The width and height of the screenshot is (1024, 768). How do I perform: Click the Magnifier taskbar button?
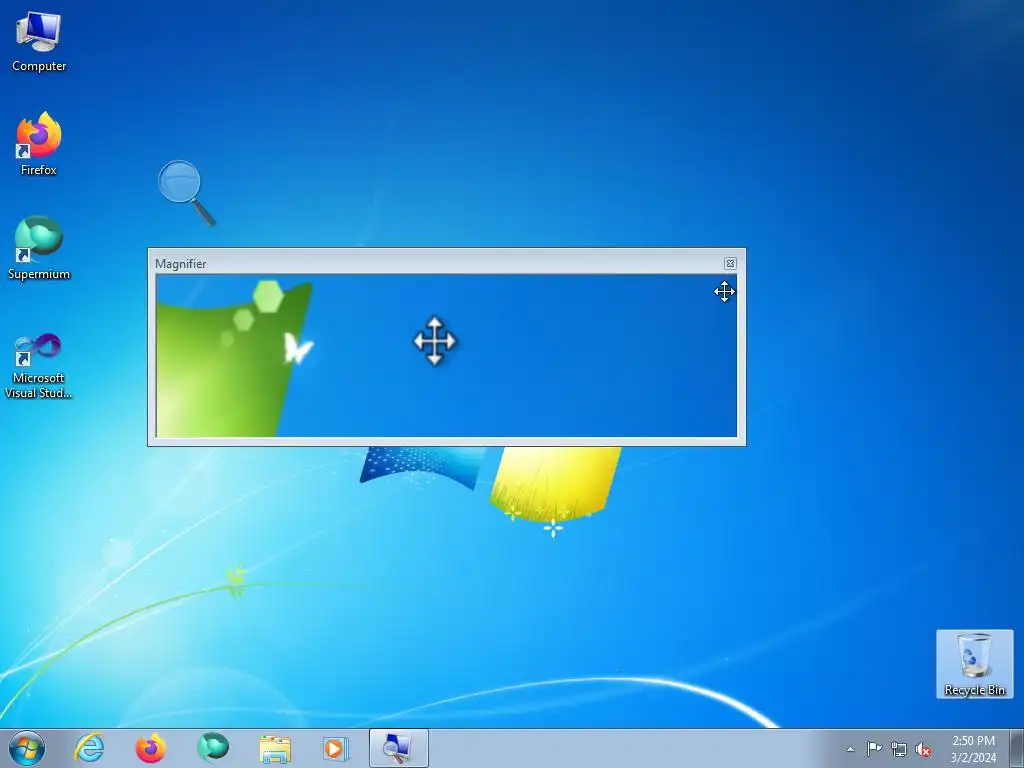point(398,748)
